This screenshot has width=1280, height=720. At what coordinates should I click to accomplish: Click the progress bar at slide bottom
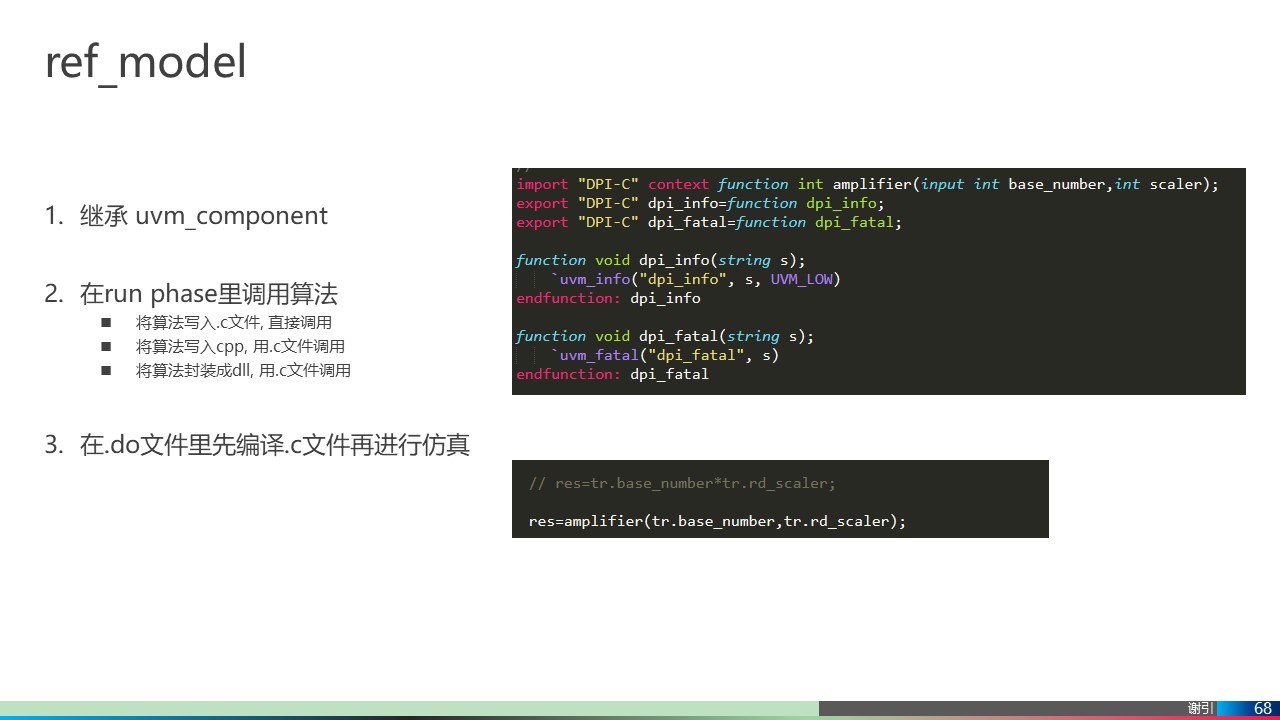pyautogui.click(x=400, y=715)
